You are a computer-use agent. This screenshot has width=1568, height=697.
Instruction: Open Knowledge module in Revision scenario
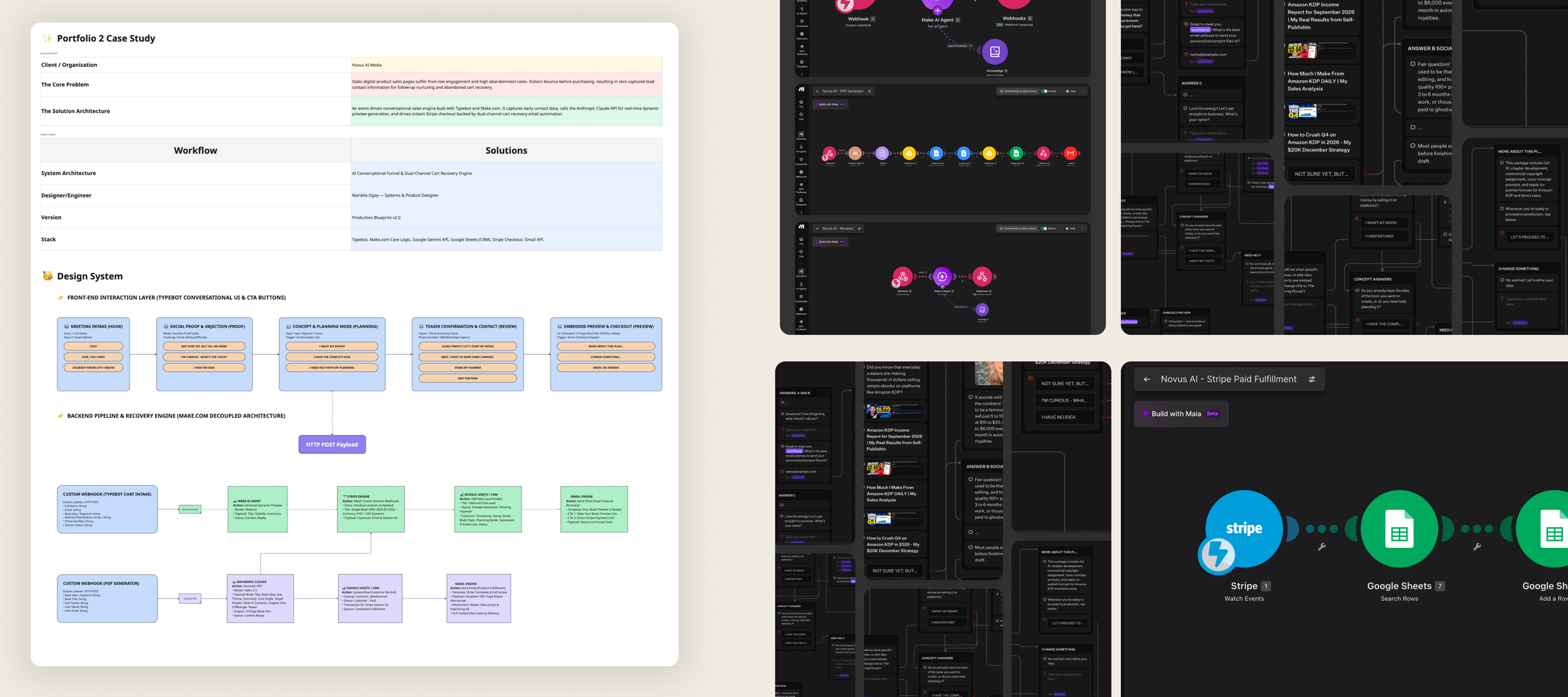982,310
